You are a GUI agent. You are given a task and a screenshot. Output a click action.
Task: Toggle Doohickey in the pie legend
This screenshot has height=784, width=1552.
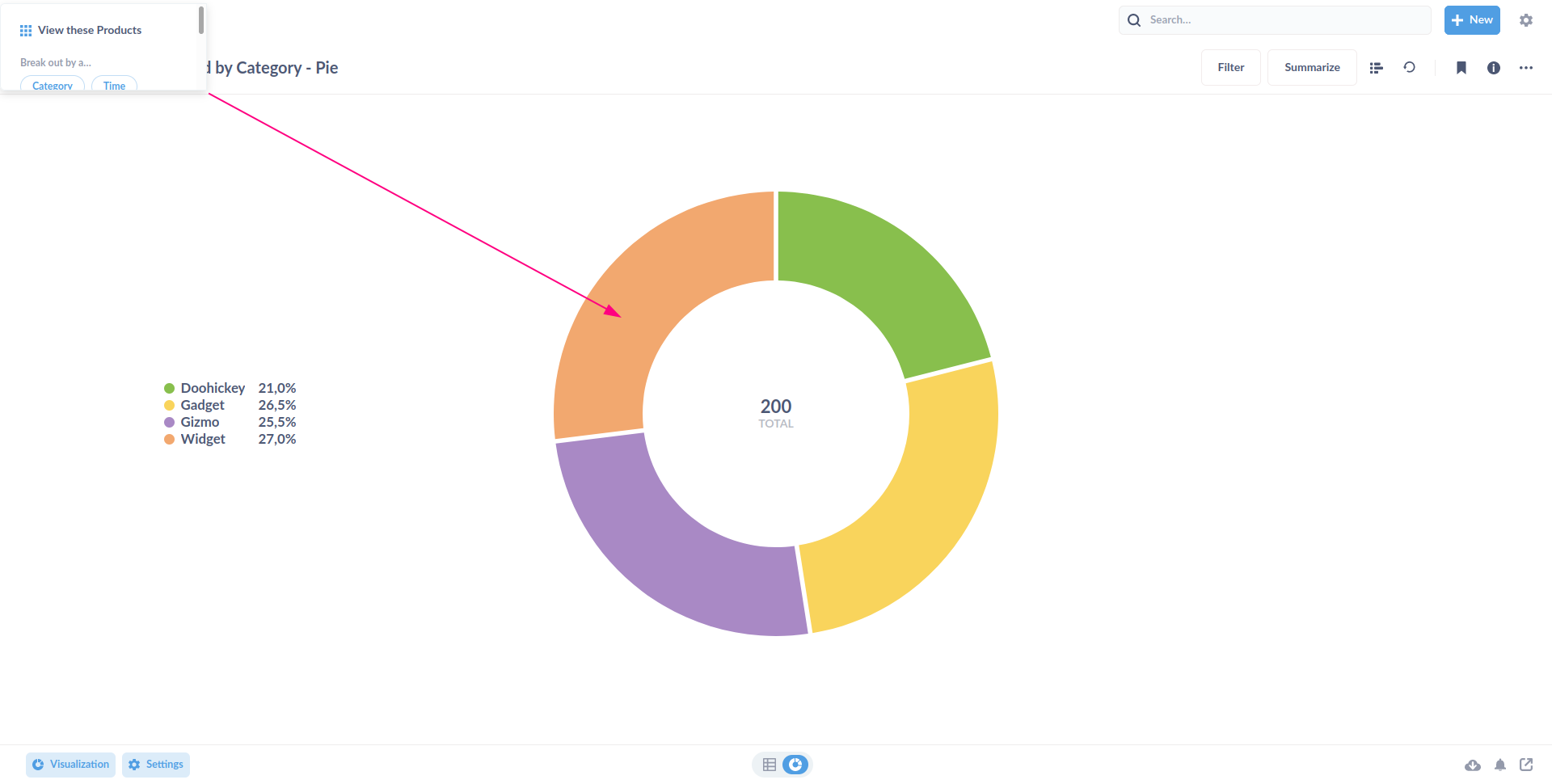point(213,388)
